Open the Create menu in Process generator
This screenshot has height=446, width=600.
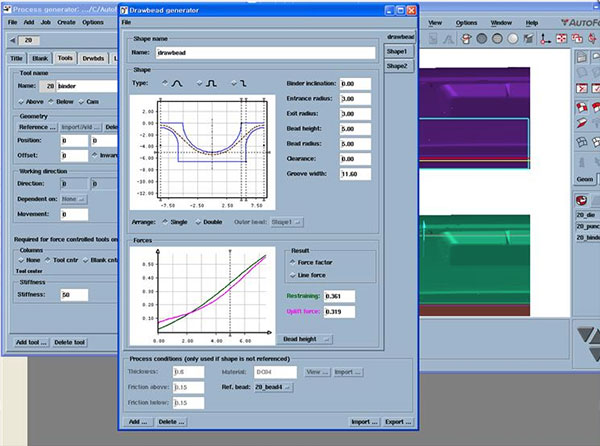[66, 22]
